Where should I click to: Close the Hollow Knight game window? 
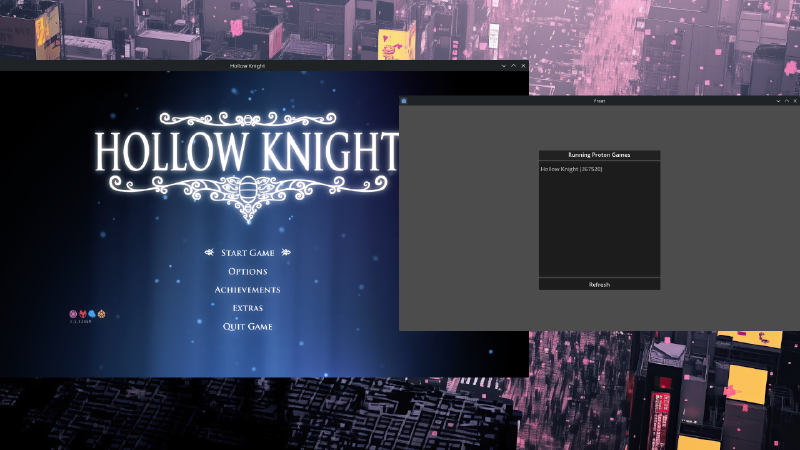tap(523, 66)
